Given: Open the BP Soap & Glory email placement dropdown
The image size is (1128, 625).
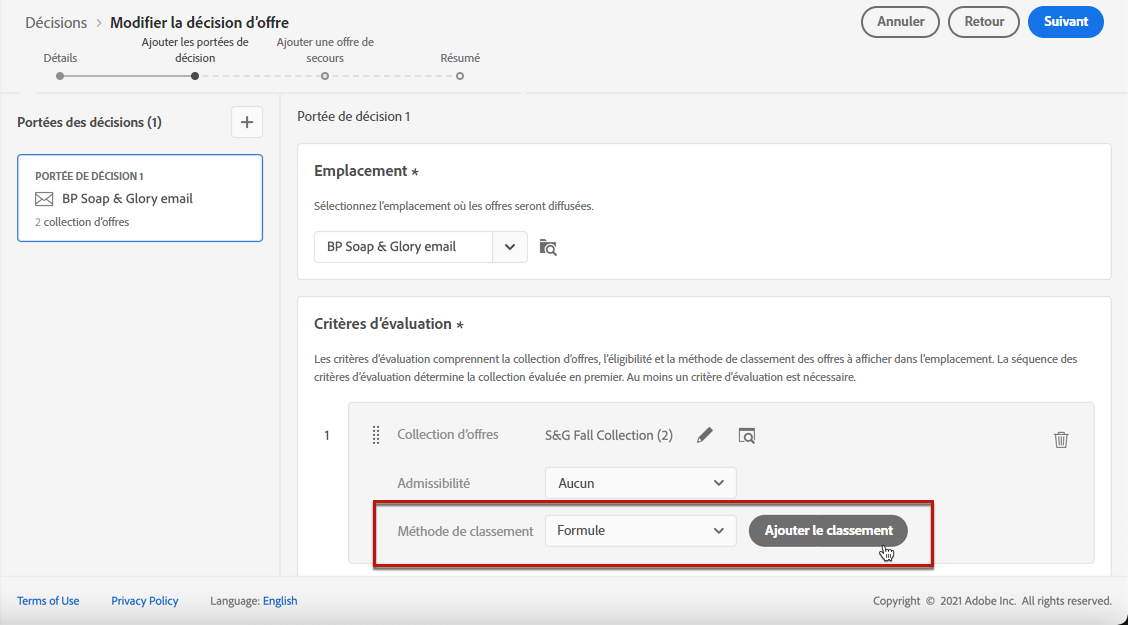Looking at the screenshot, I should point(421,247).
